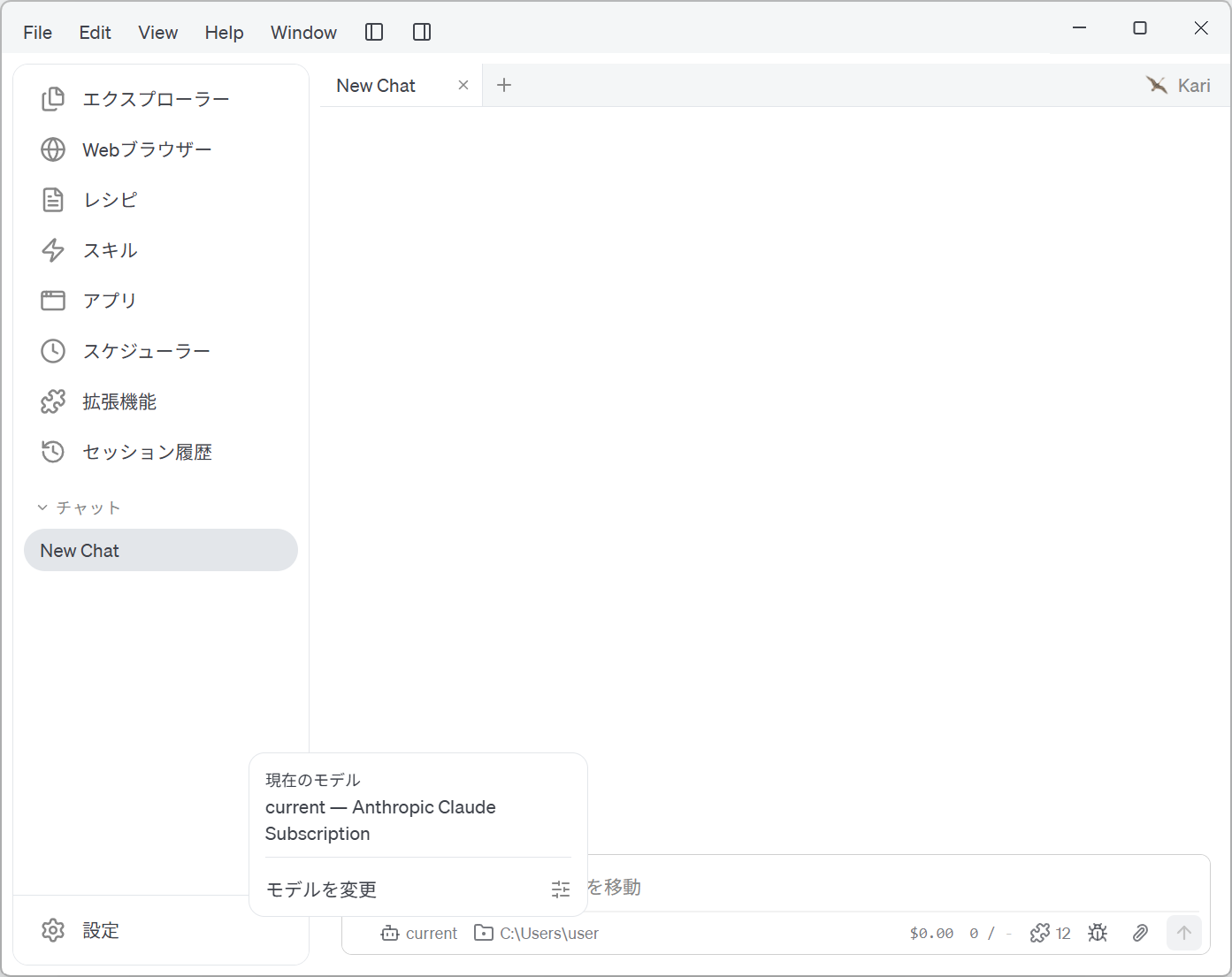Open the エクスプローラー file explorer icon
Viewport: 1232px width, 977px height.
click(x=53, y=99)
